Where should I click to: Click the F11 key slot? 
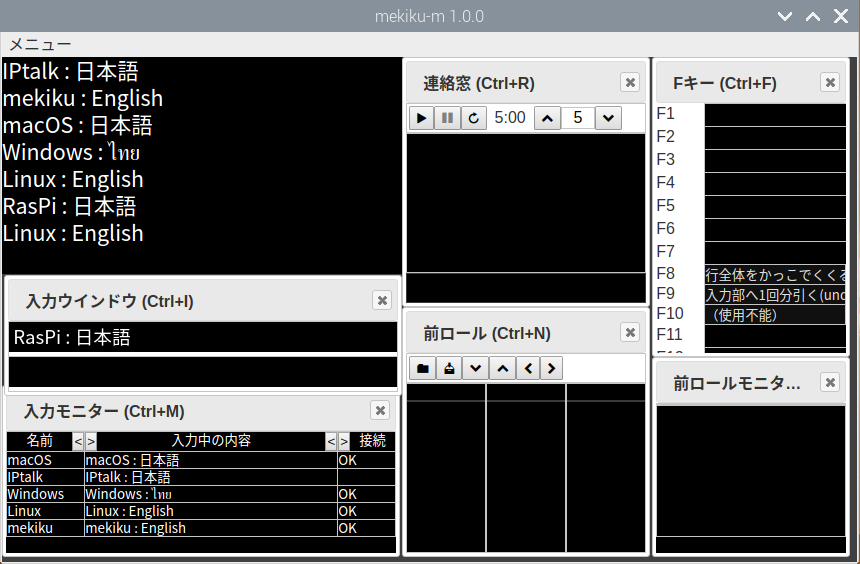click(775, 336)
